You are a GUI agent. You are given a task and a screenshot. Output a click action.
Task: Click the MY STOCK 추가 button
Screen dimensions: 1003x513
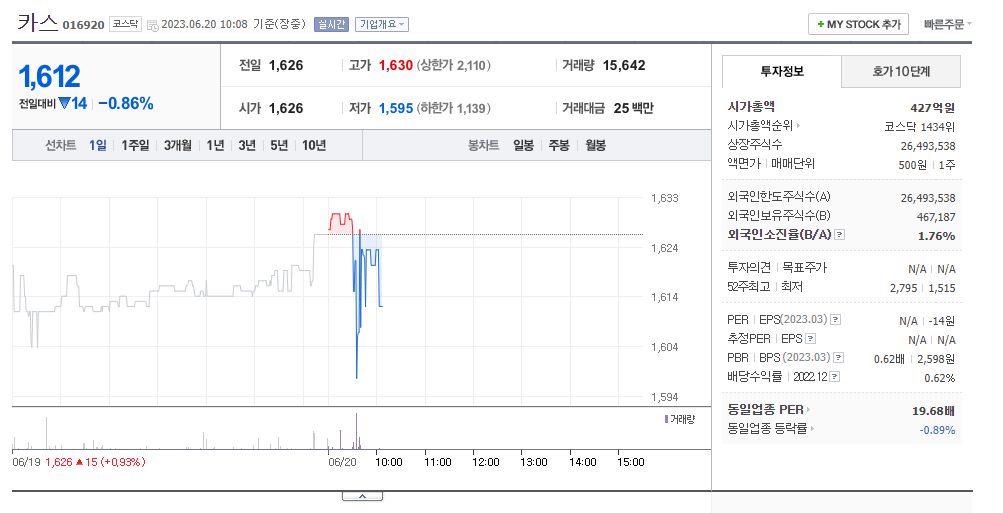(x=858, y=24)
